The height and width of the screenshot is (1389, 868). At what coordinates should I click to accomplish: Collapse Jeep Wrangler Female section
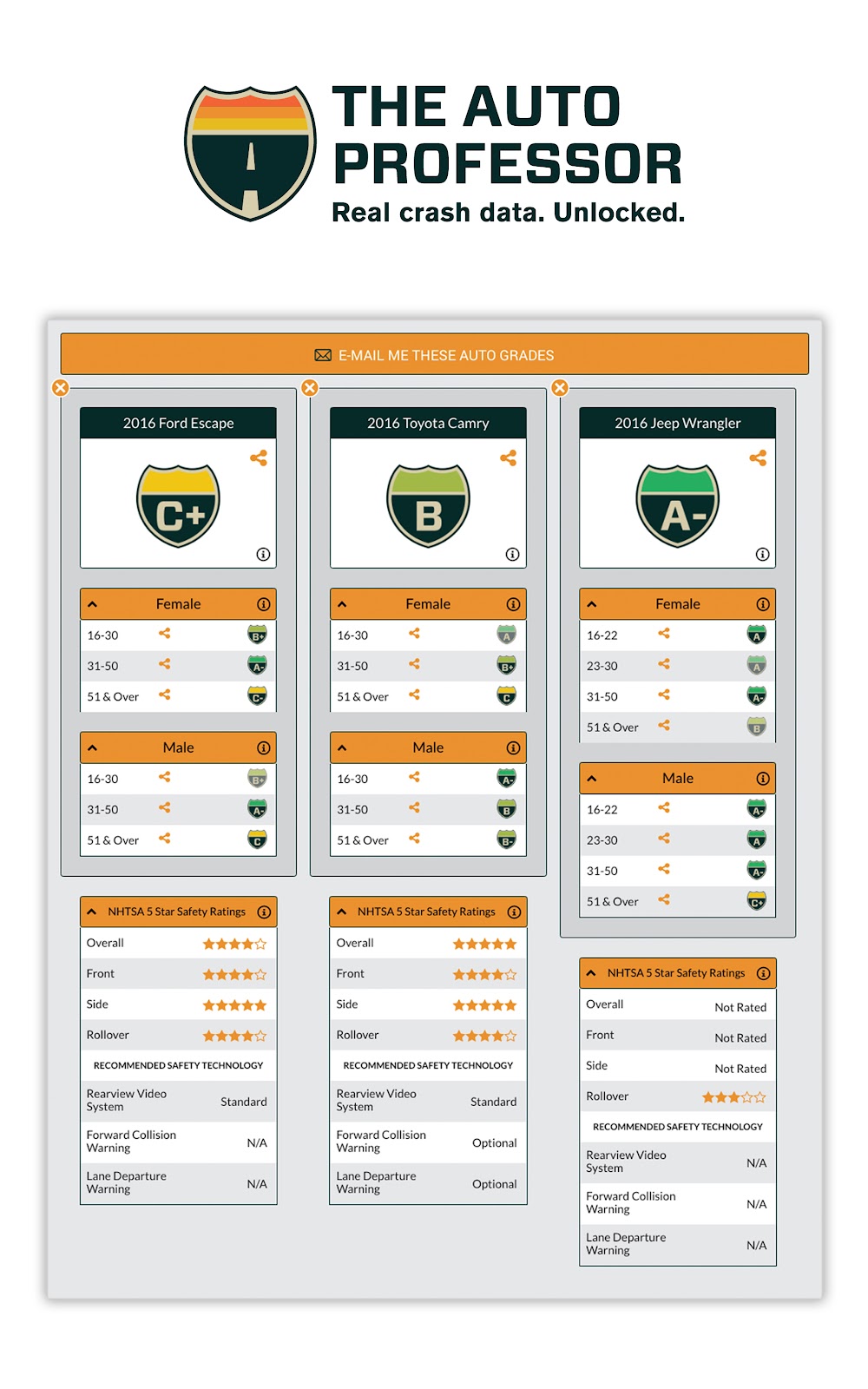coord(592,604)
